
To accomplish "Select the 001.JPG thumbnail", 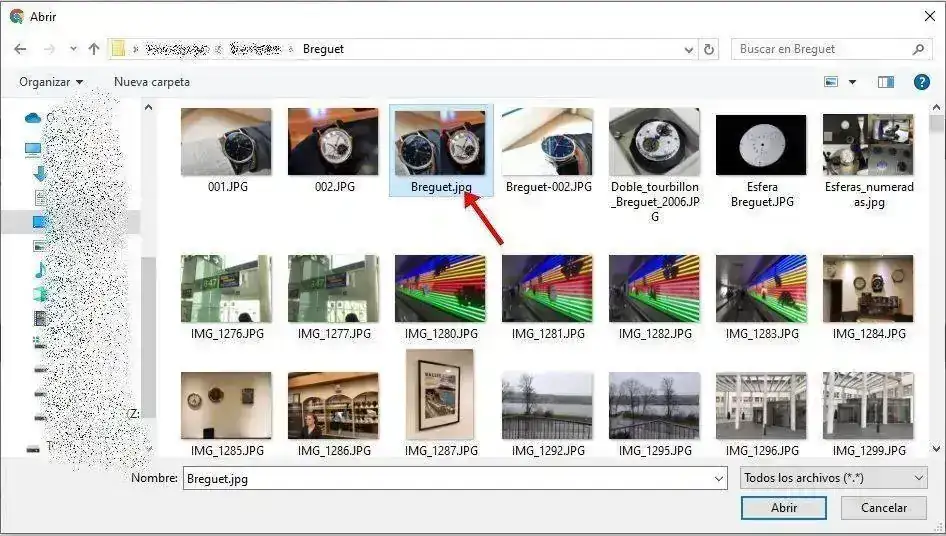I will (225, 142).
